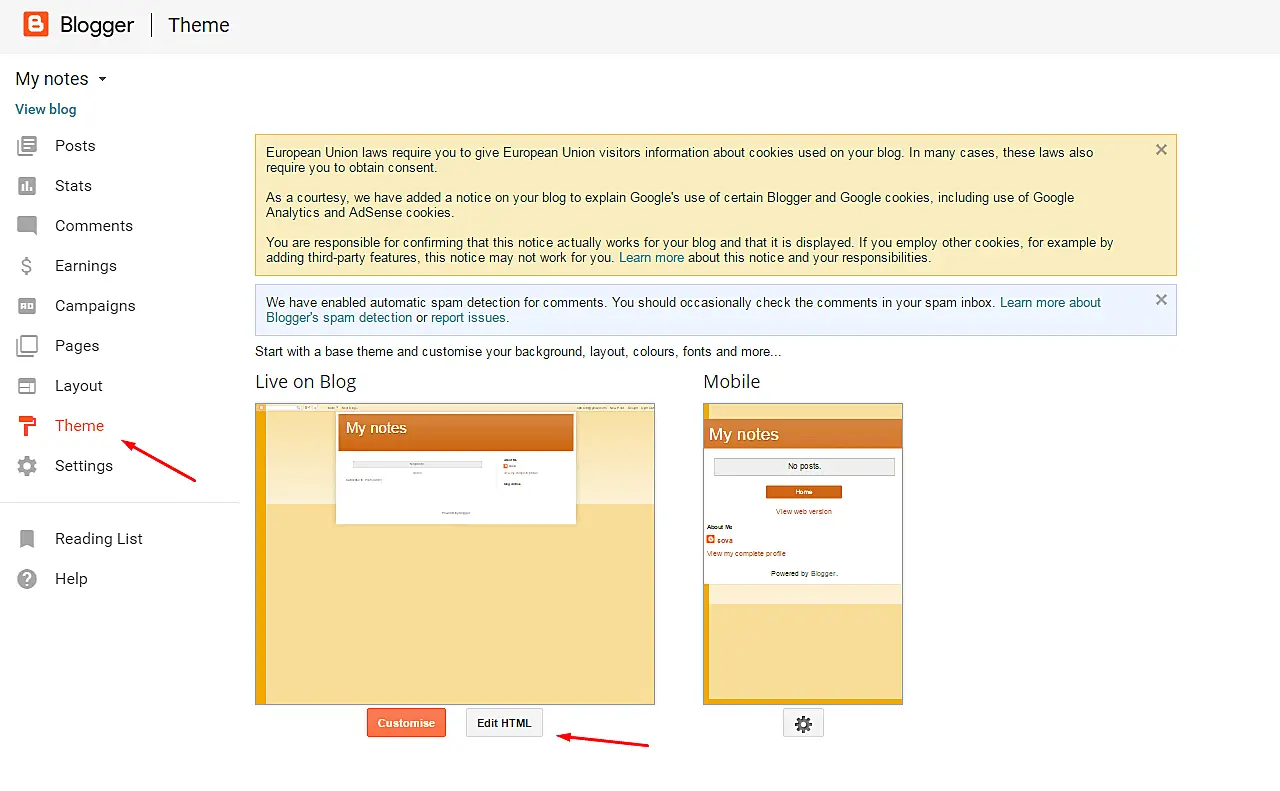Viewport: 1280px width, 791px height.
Task: Open Reading List
Action: tap(99, 539)
